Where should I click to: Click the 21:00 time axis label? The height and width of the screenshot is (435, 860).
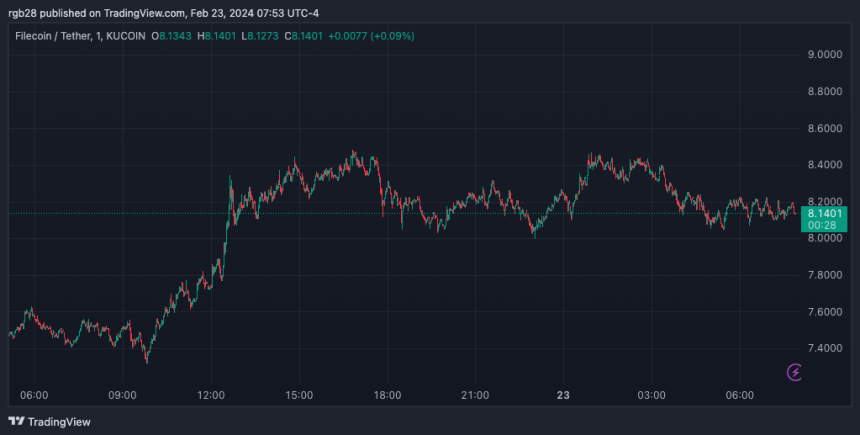475,396
